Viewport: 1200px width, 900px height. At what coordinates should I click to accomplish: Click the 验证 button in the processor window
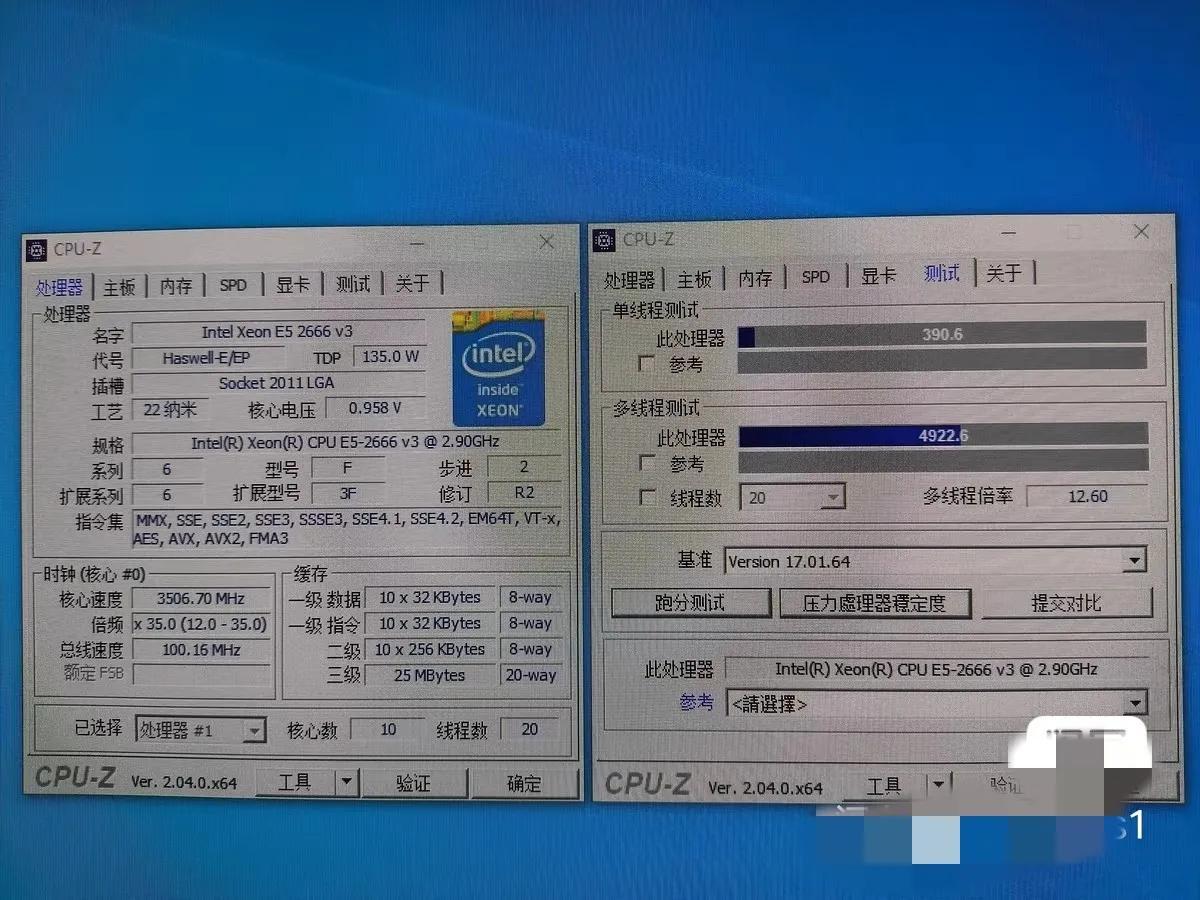click(x=413, y=783)
